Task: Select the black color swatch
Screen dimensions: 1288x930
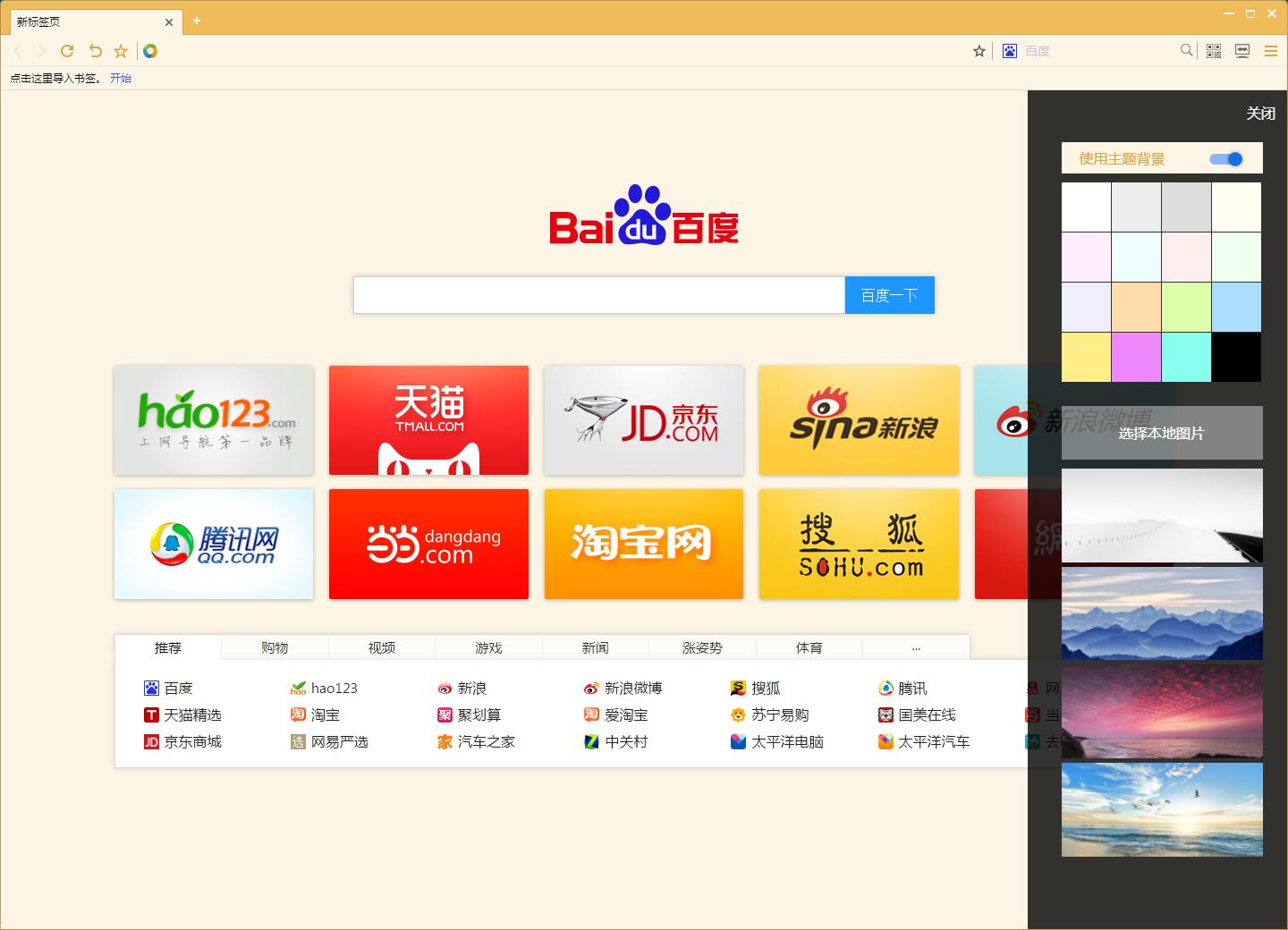Action: pos(1236,357)
